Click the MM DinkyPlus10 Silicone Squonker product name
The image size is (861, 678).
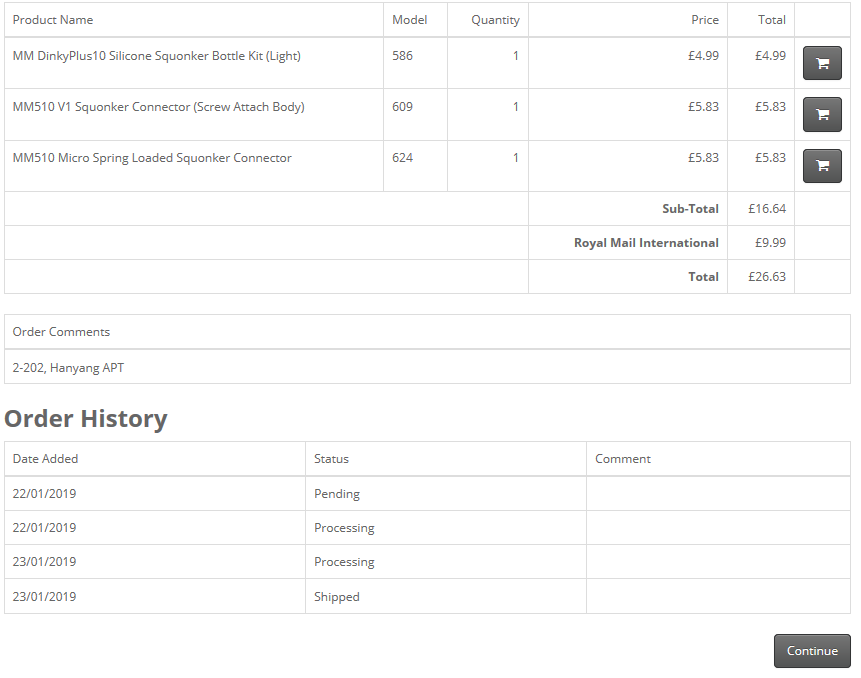coord(157,56)
